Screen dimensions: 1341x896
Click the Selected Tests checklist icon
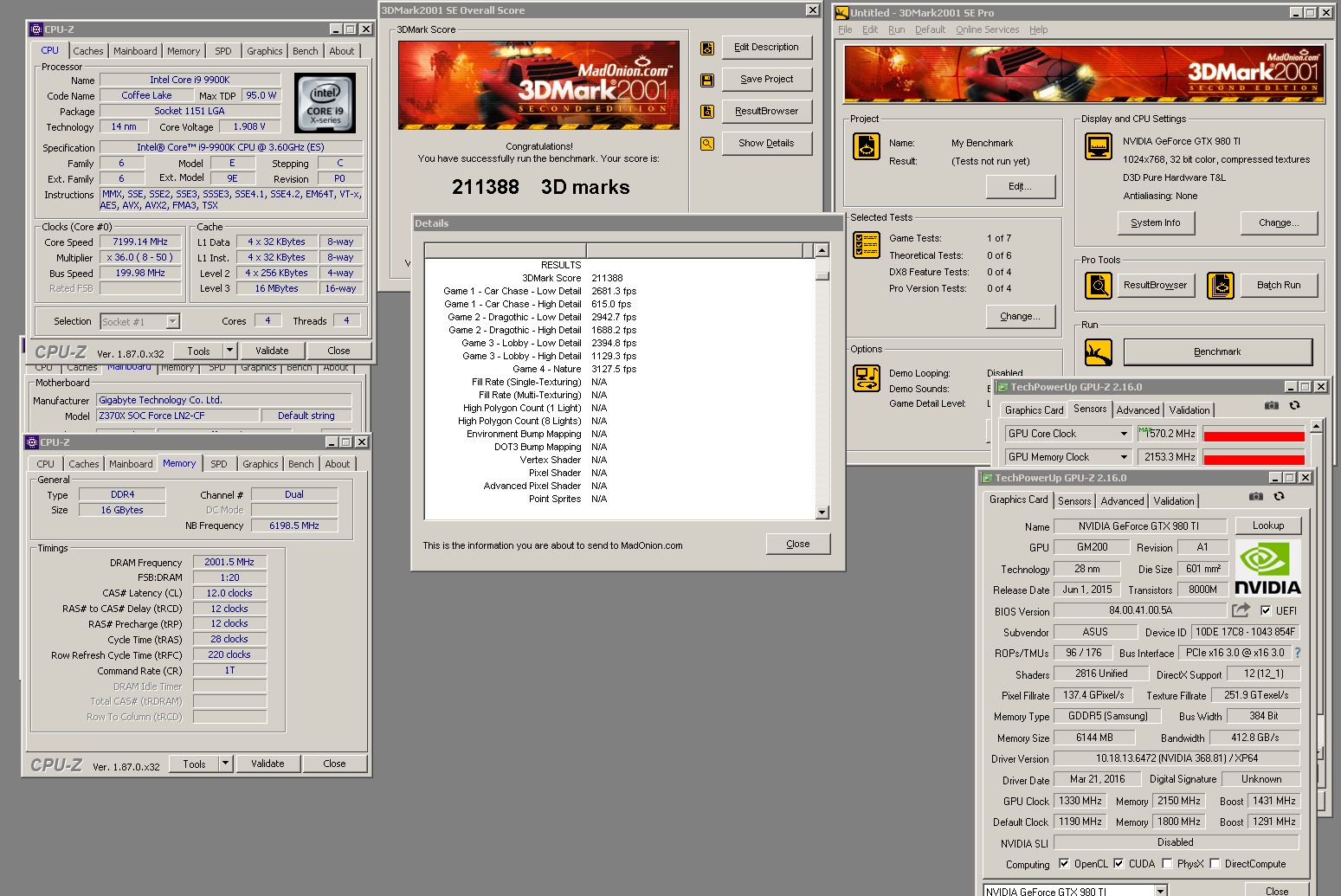(867, 245)
